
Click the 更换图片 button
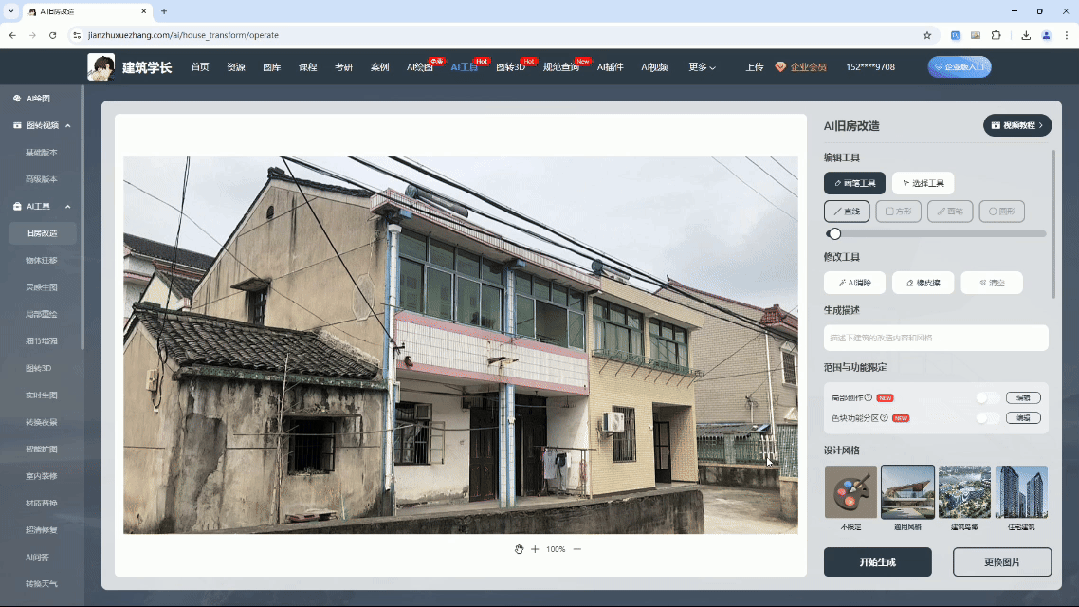point(1002,562)
